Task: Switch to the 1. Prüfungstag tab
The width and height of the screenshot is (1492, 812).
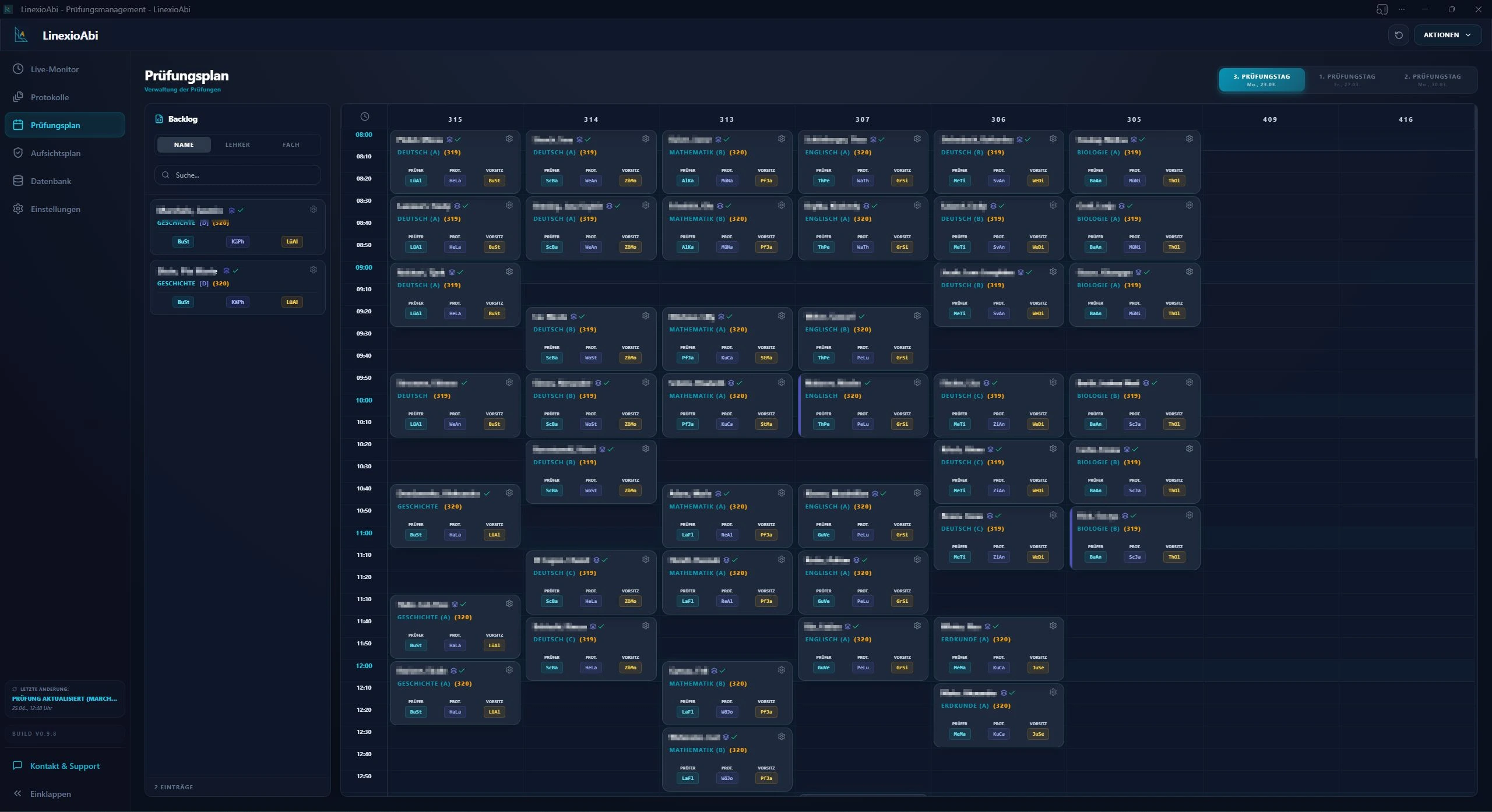Action: click(1347, 80)
